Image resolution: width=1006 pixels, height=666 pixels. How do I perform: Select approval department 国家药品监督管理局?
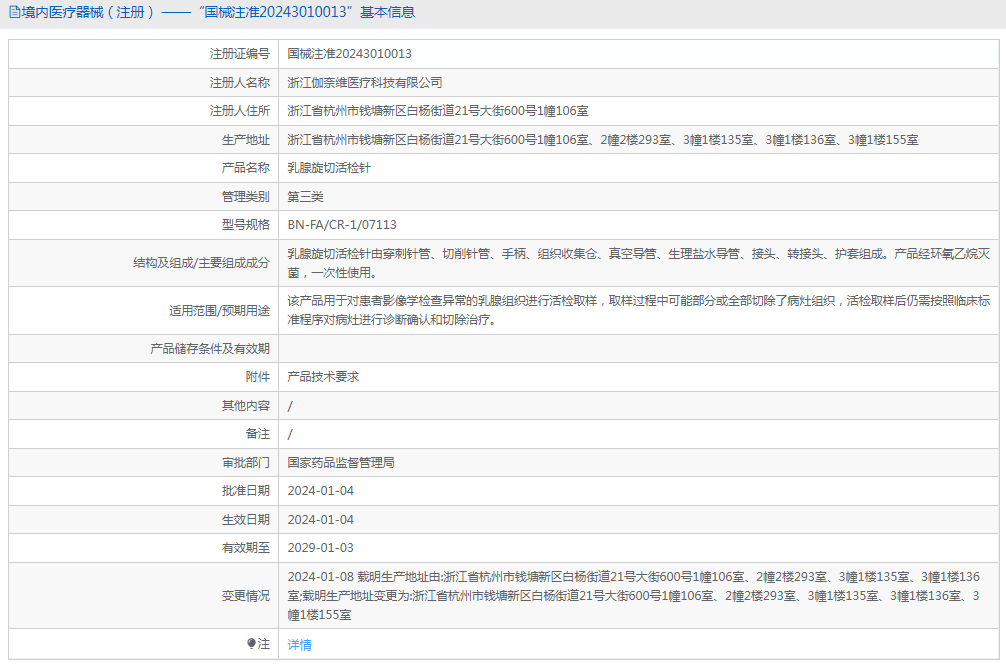point(341,463)
